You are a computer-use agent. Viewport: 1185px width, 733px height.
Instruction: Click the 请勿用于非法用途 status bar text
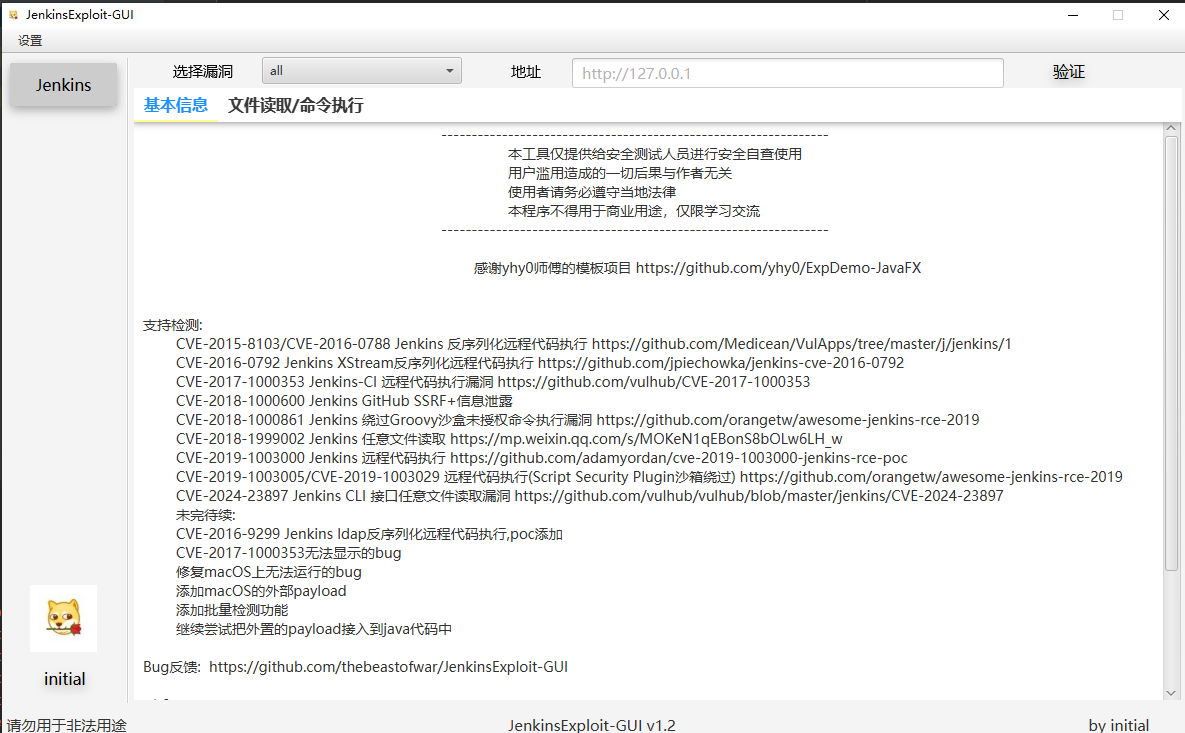tap(67, 725)
